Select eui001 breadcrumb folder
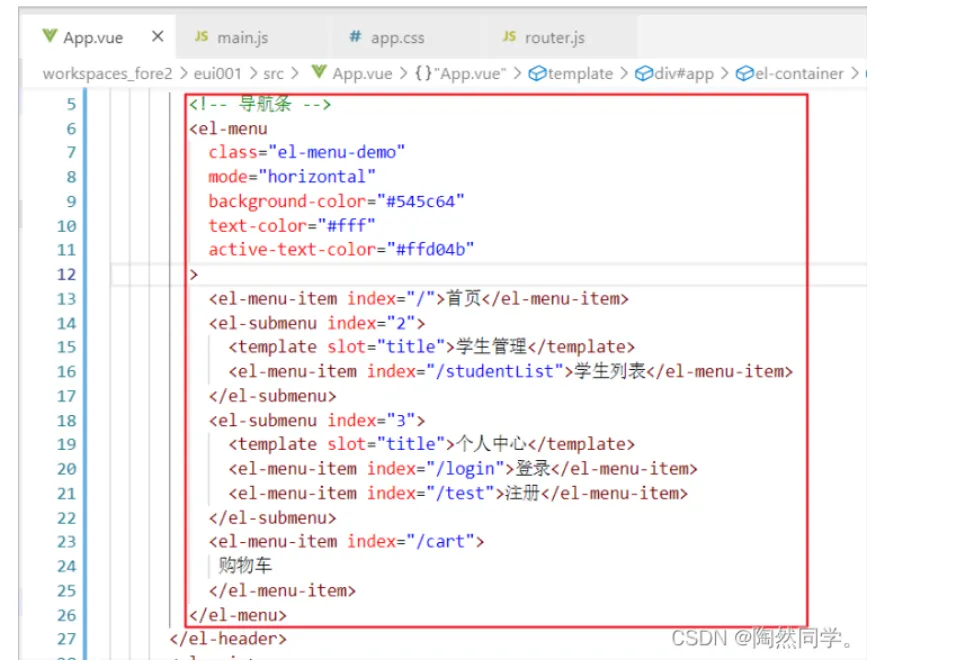This screenshot has width=954, height=667. [x=217, y=74]
